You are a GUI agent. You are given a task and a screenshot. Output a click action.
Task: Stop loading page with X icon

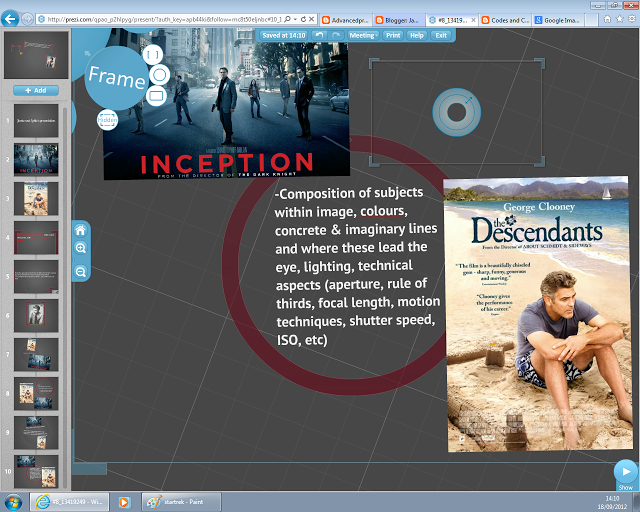point(311,19)
